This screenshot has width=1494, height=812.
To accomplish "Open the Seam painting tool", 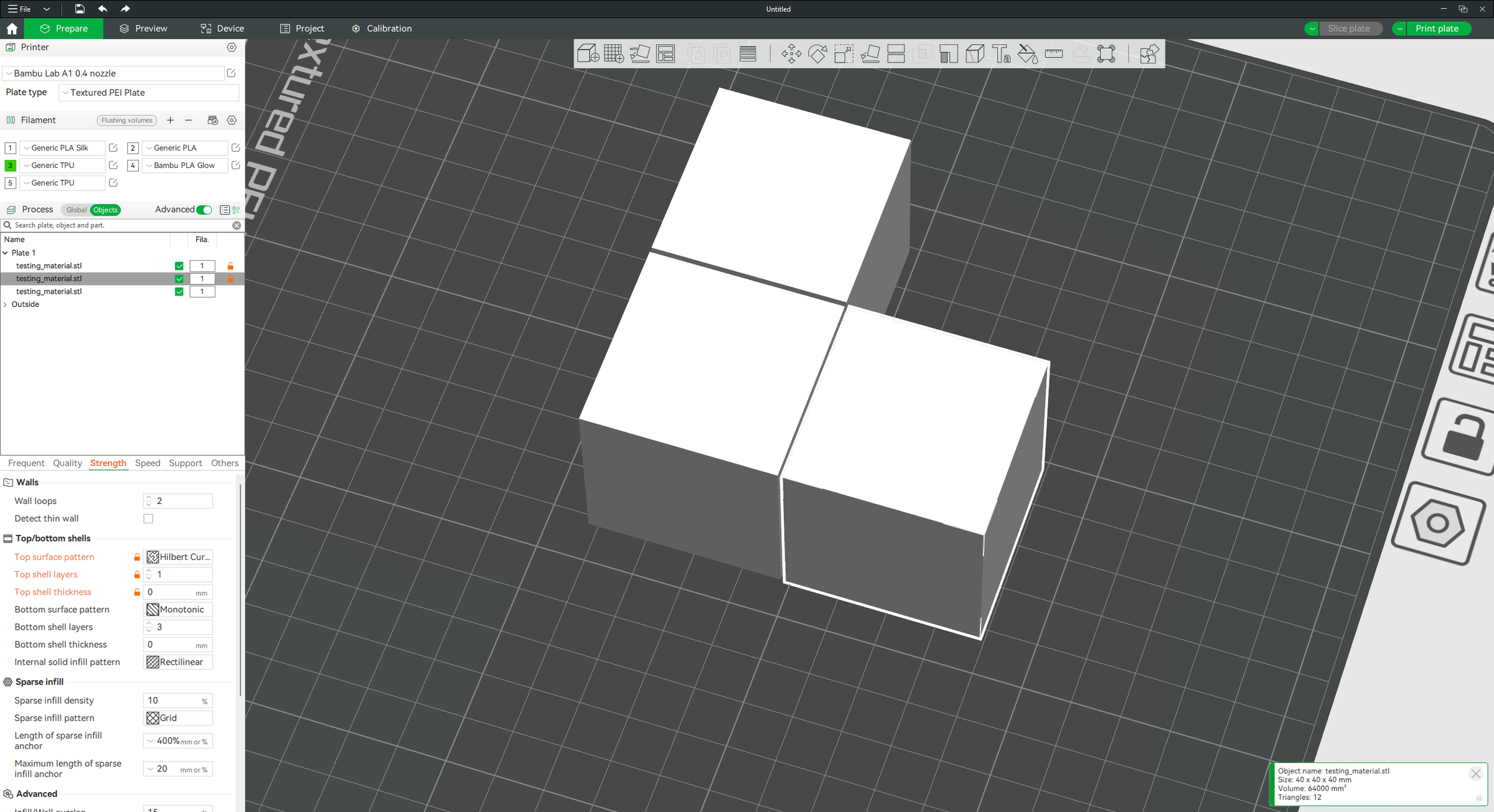I will coord(975,54).
